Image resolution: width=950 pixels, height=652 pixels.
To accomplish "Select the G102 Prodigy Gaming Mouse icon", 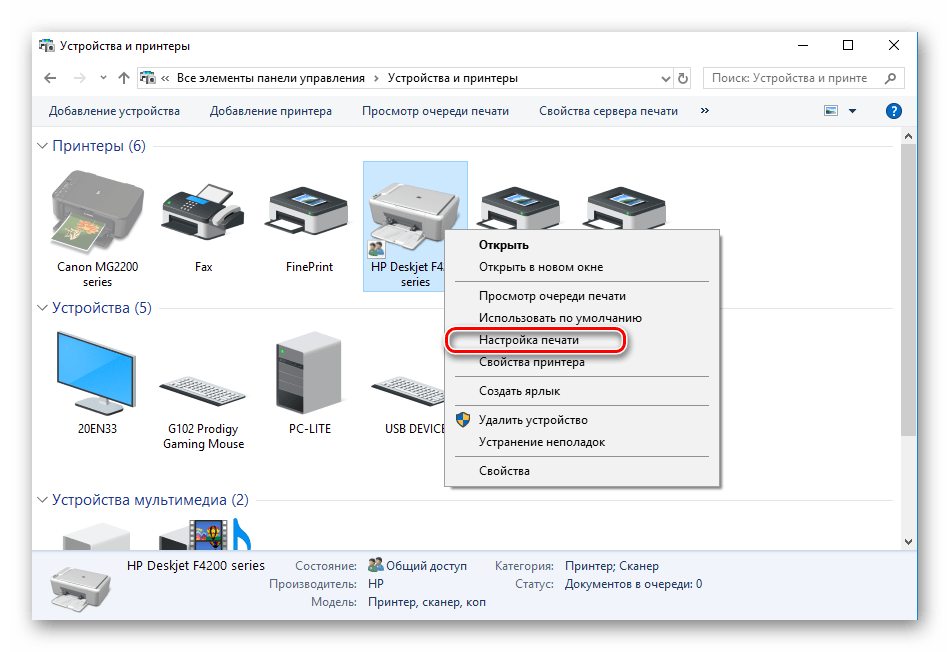I will point(203,386).
